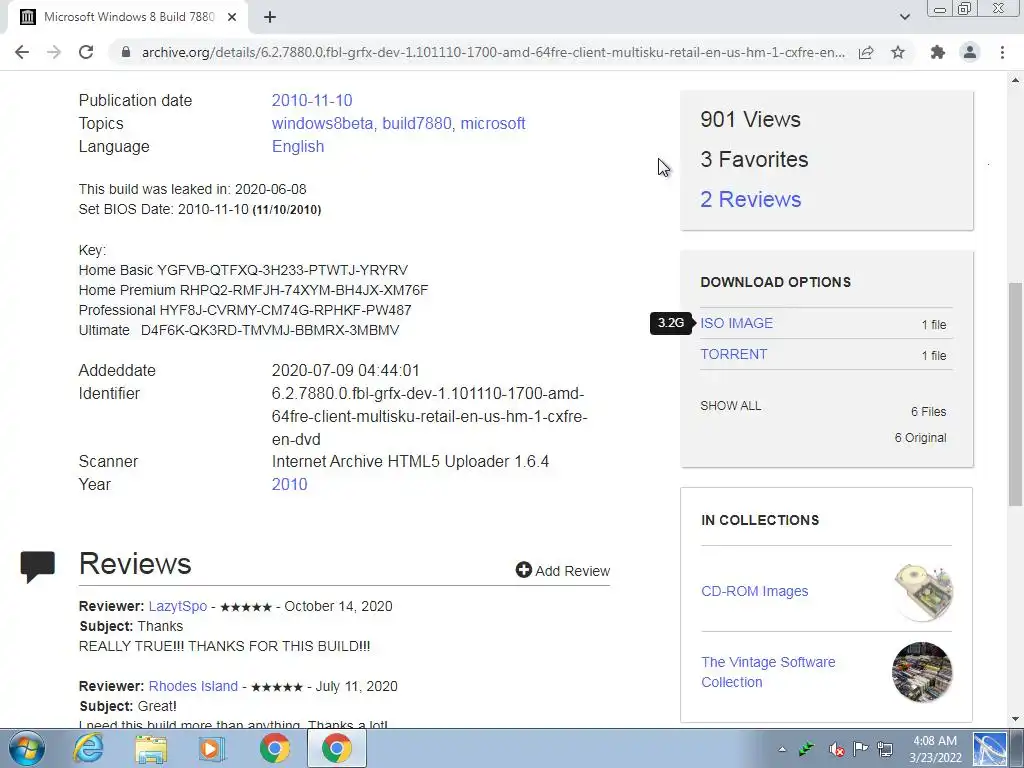This screenshot has height=768, width=1024.
Task: Click the 6 Files count text
Action: [929, 411]
